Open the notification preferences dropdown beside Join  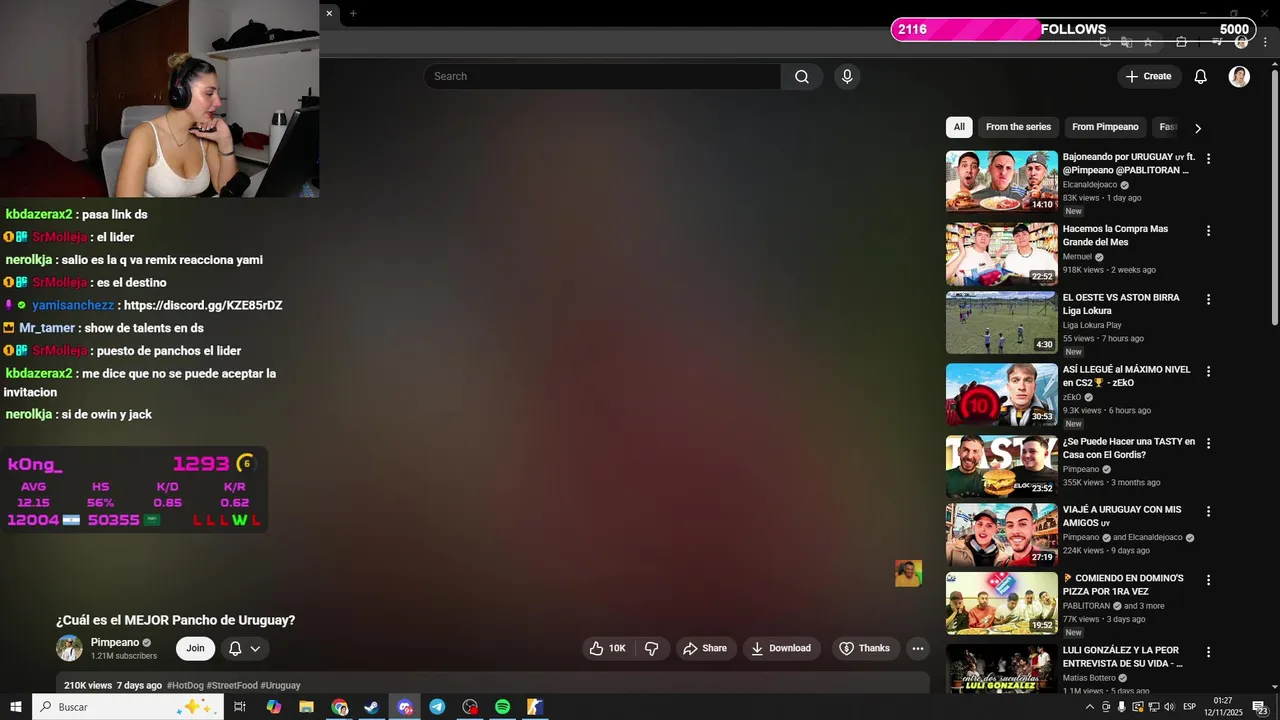pyautogui.click(x=244, y=649)
